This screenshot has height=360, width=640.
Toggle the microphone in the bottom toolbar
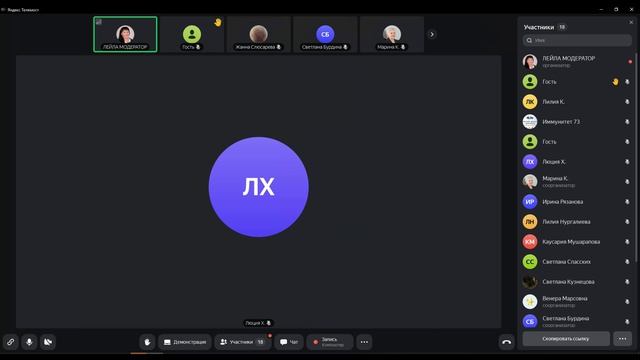pyautogui.click(x=29, y=342)
